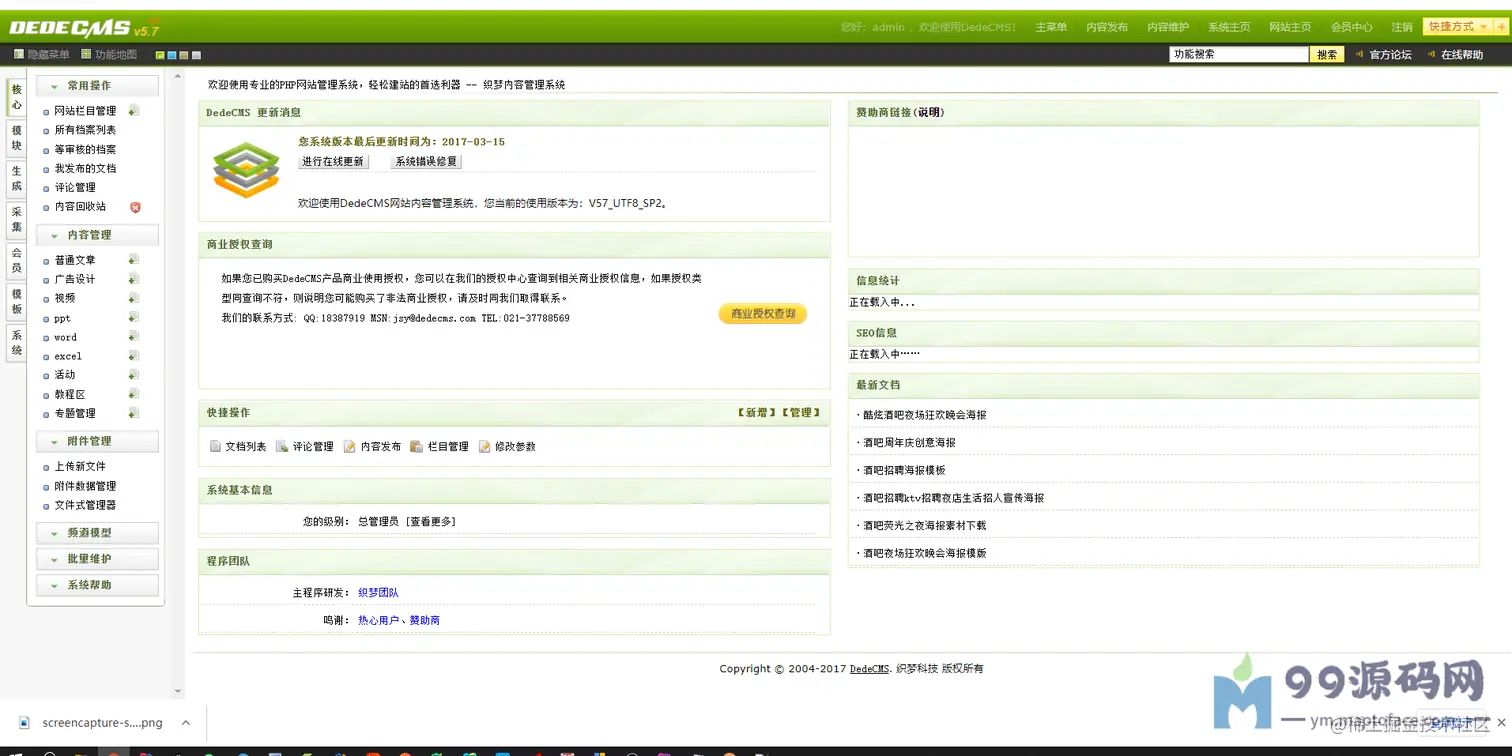The width and height of the screenshot is (1512, 756).
Task: Open 上传新文件 in sidebar
Action: click(x=80, y=467)
